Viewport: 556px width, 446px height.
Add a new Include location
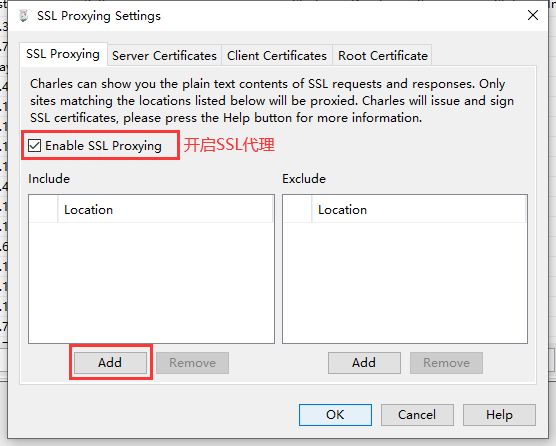coord(110,363)
